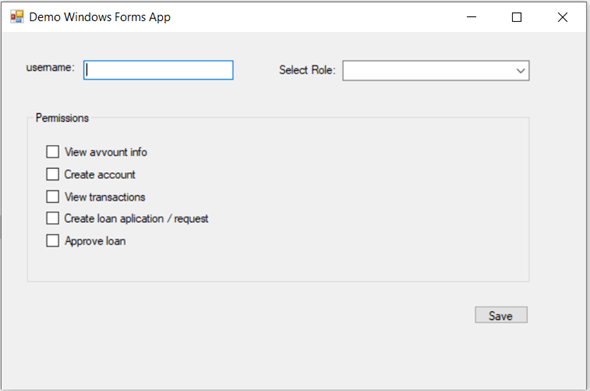Minimize the Demo Windows Forms App window
The width and height of the screenshot is (590, 391).
471,17
